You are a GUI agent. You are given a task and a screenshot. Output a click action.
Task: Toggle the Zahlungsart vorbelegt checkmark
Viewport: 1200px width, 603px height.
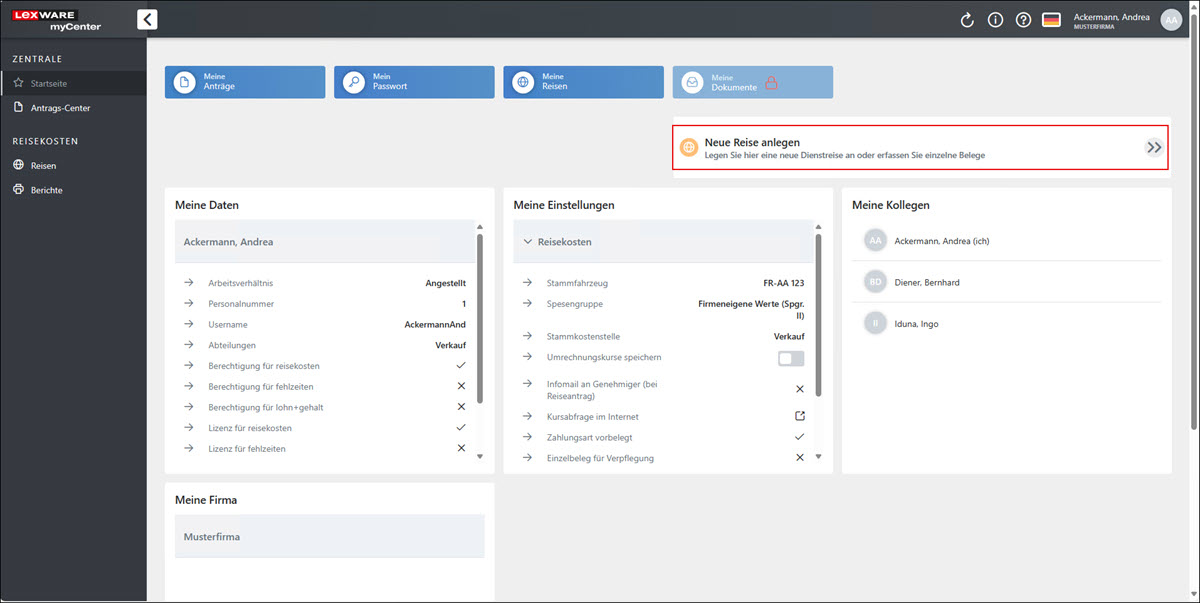tap(799, 437)
